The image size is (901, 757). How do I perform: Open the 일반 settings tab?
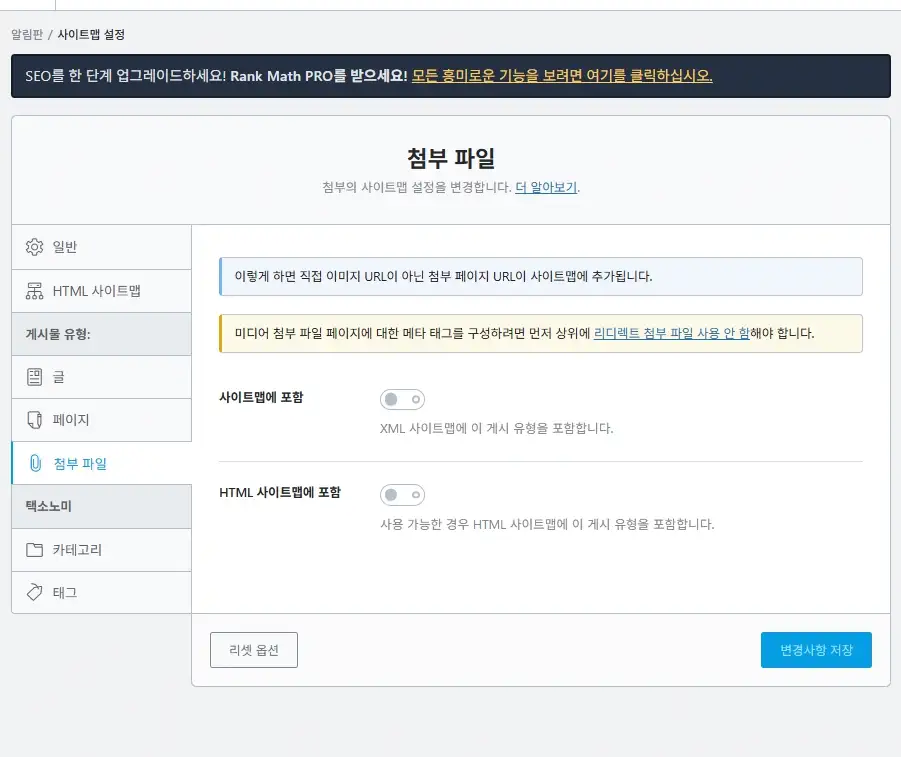click(x=65, y=247)
